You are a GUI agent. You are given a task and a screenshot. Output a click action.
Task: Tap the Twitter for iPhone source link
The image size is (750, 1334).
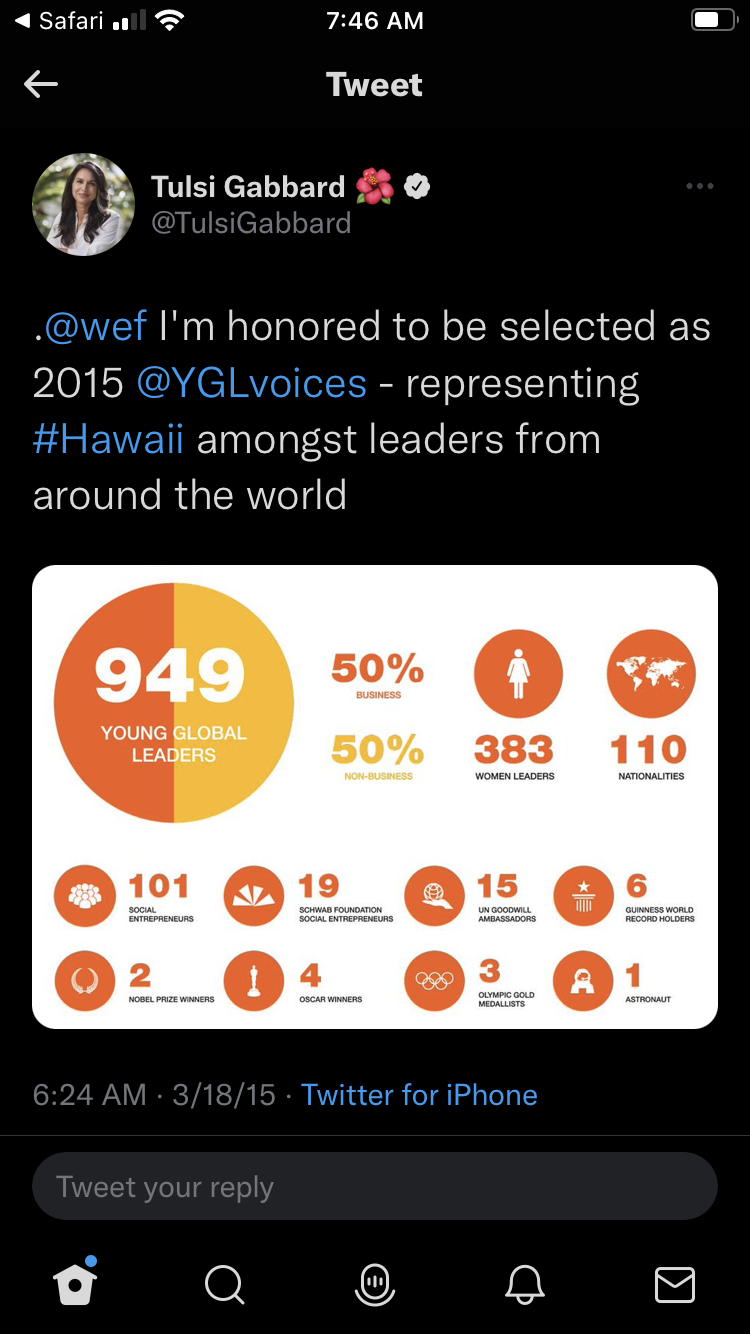tap(419, 1095)
